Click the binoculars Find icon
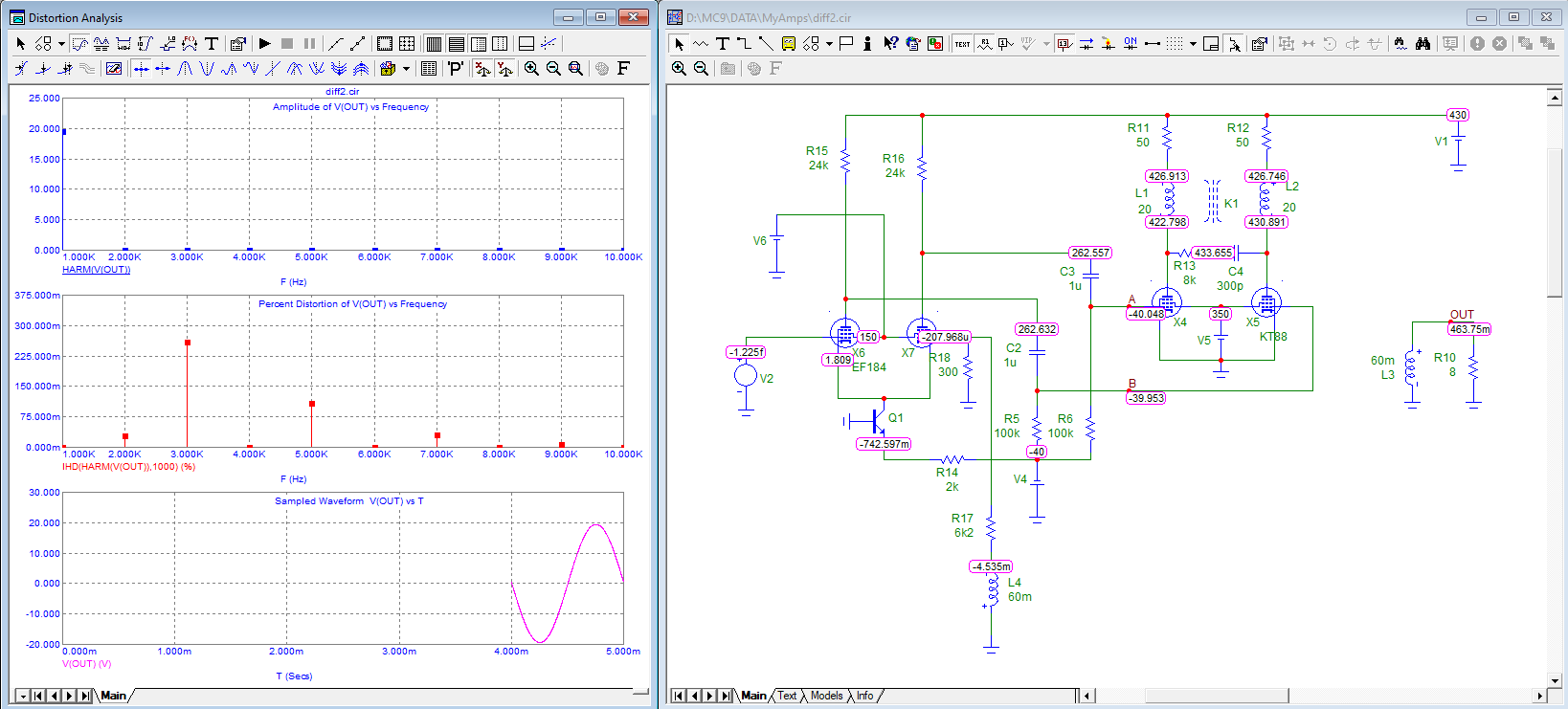The width and height of the screenshot is (1568, 709). click(1422, 43)
